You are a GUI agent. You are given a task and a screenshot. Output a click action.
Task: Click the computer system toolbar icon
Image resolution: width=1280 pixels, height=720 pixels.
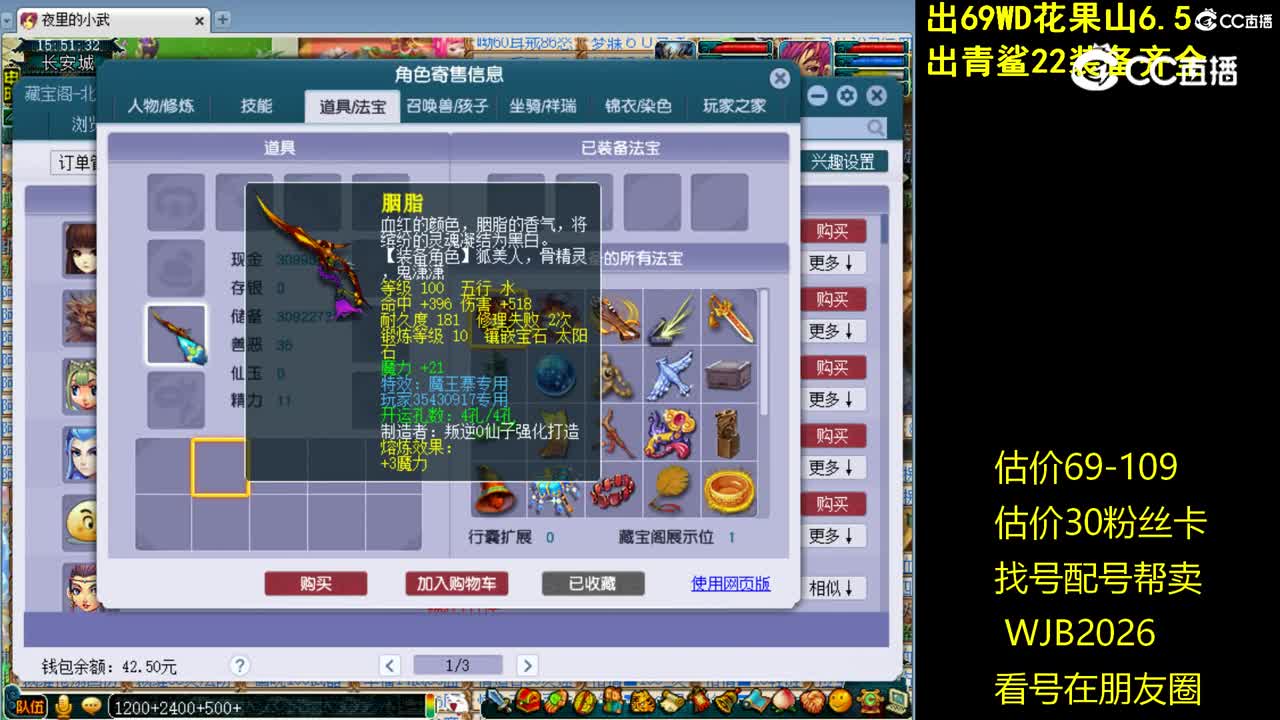pos(896,700)
